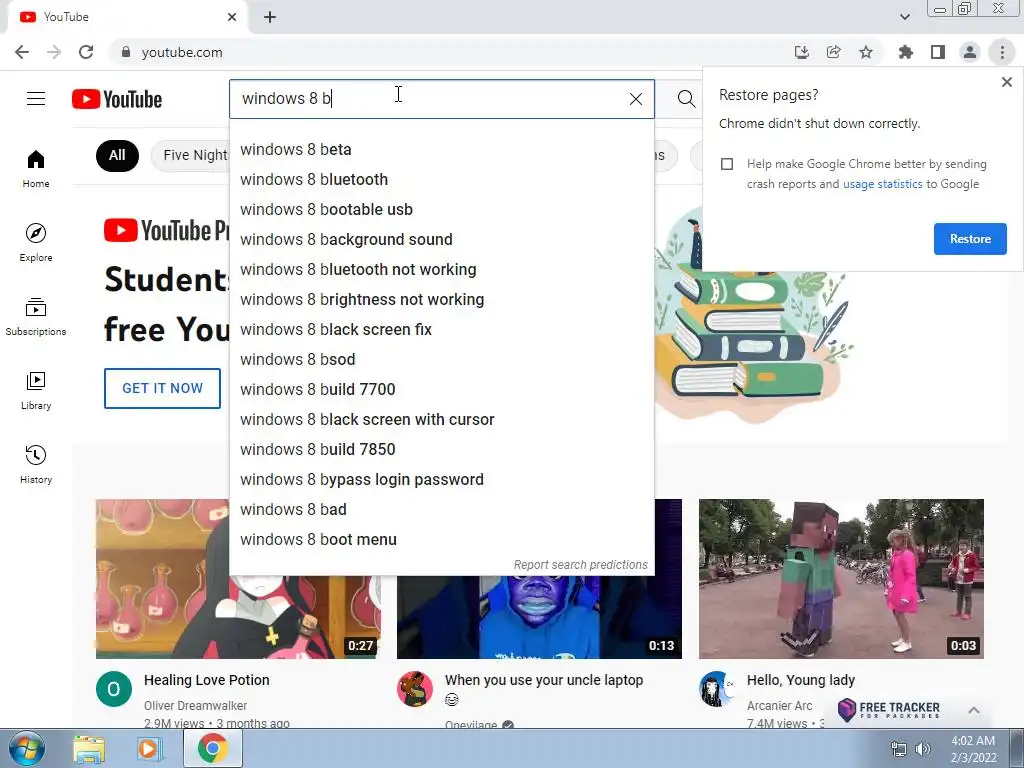Choose suggestion windows 8 bypass login password
Screen dimensions: 1024x768
[x=441, y=480]
